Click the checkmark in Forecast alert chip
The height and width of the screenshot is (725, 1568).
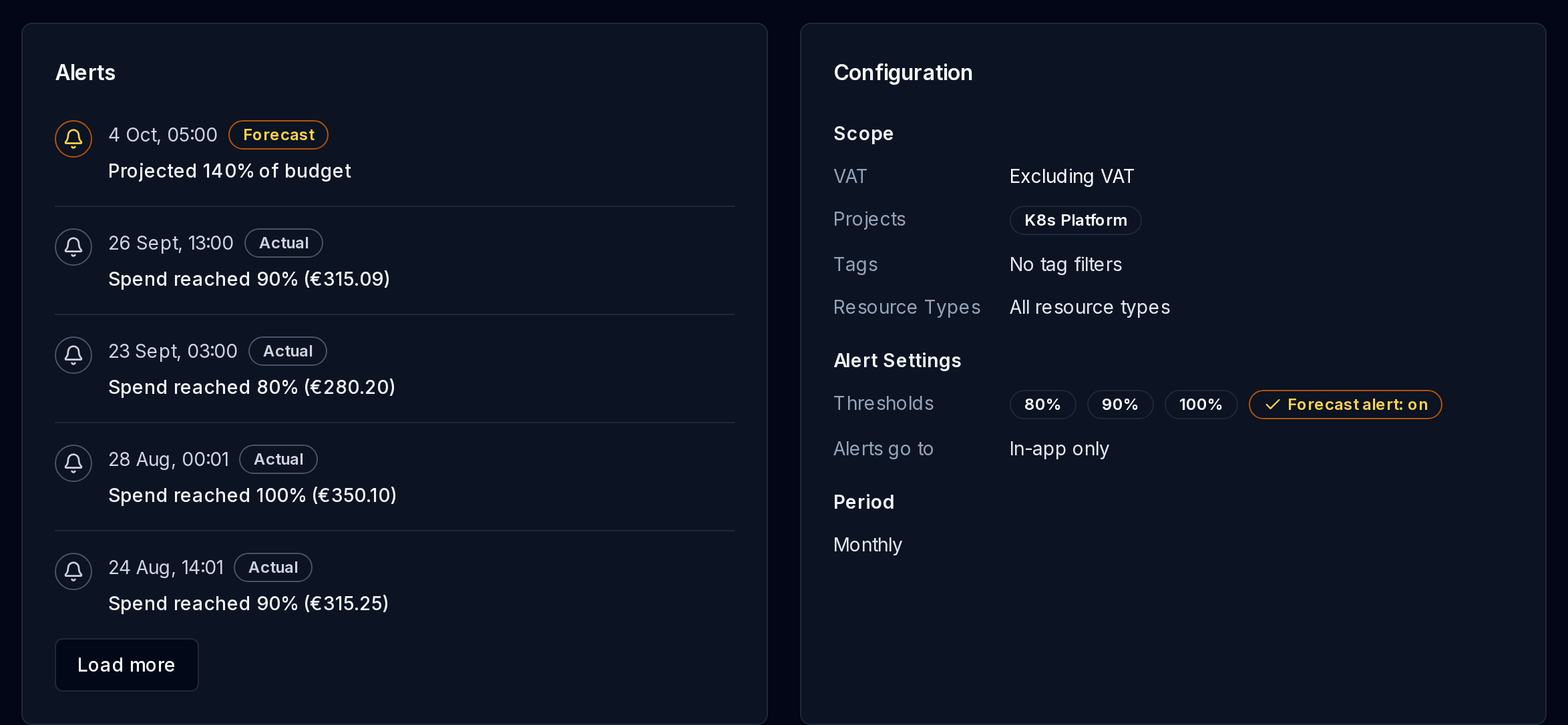(x=1273, y=405)
